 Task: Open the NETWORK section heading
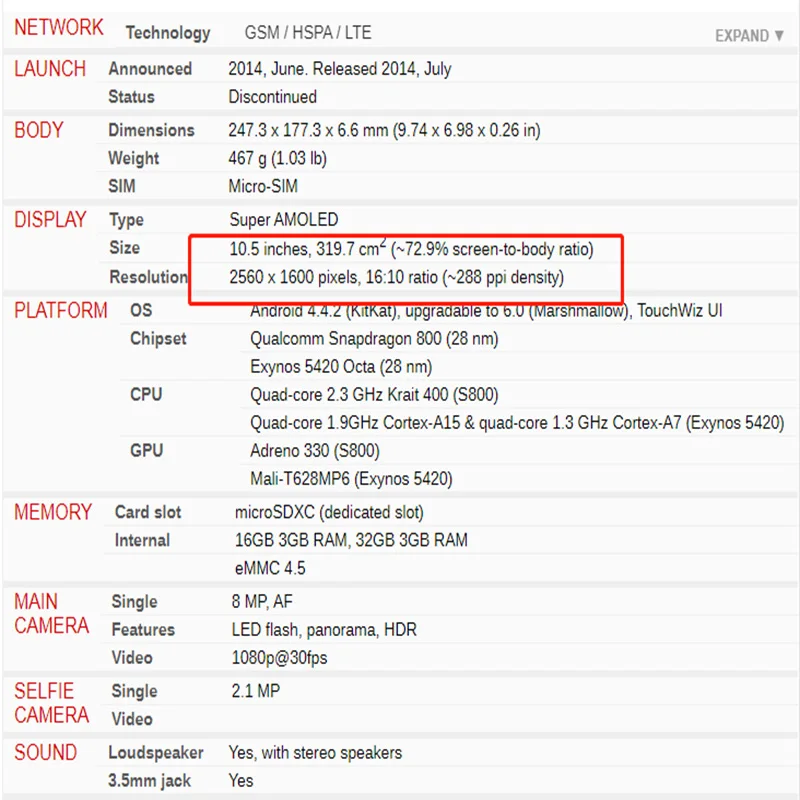[x=59, y=28]
